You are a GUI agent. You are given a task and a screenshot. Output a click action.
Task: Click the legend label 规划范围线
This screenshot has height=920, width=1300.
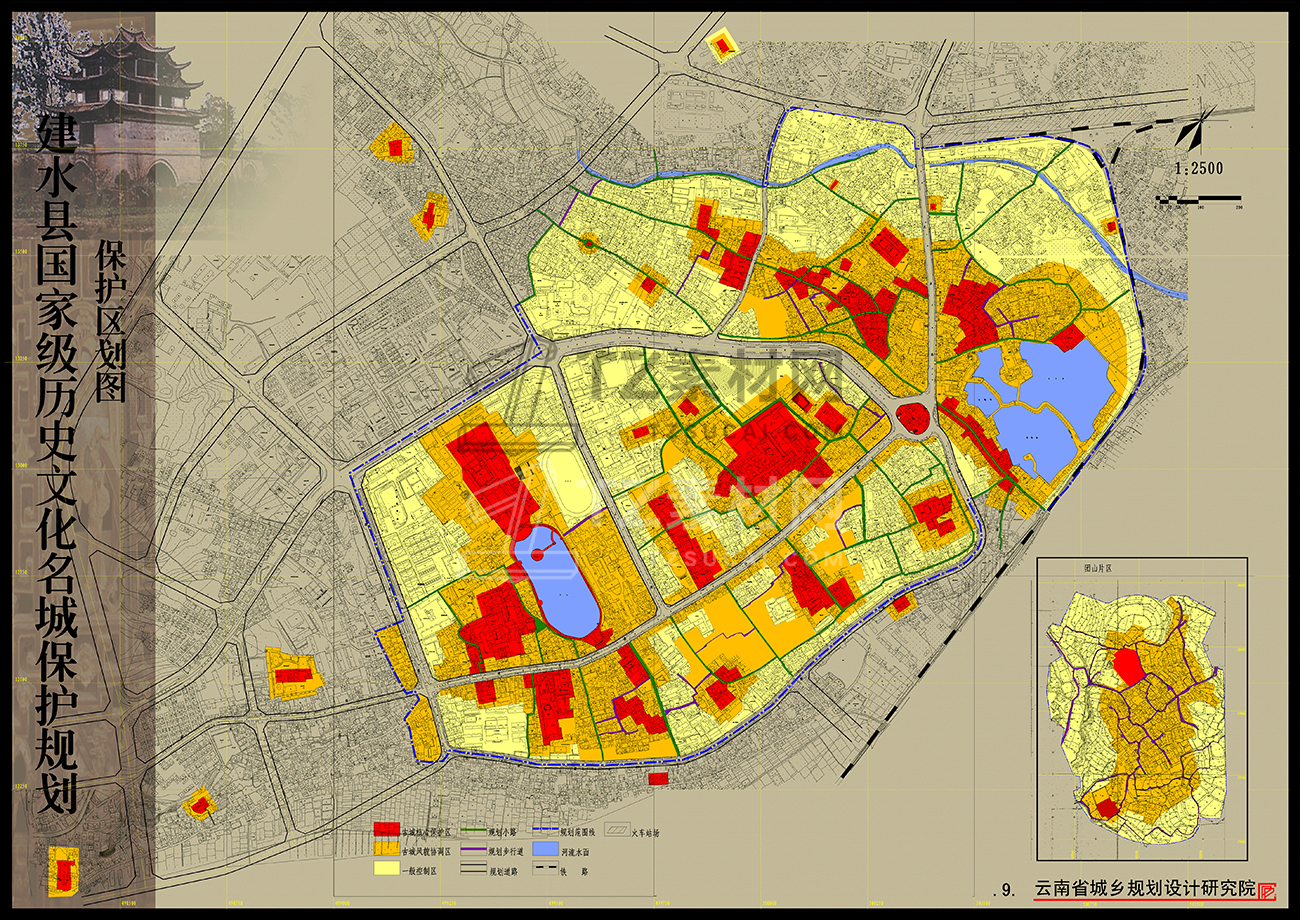(578, 832)
